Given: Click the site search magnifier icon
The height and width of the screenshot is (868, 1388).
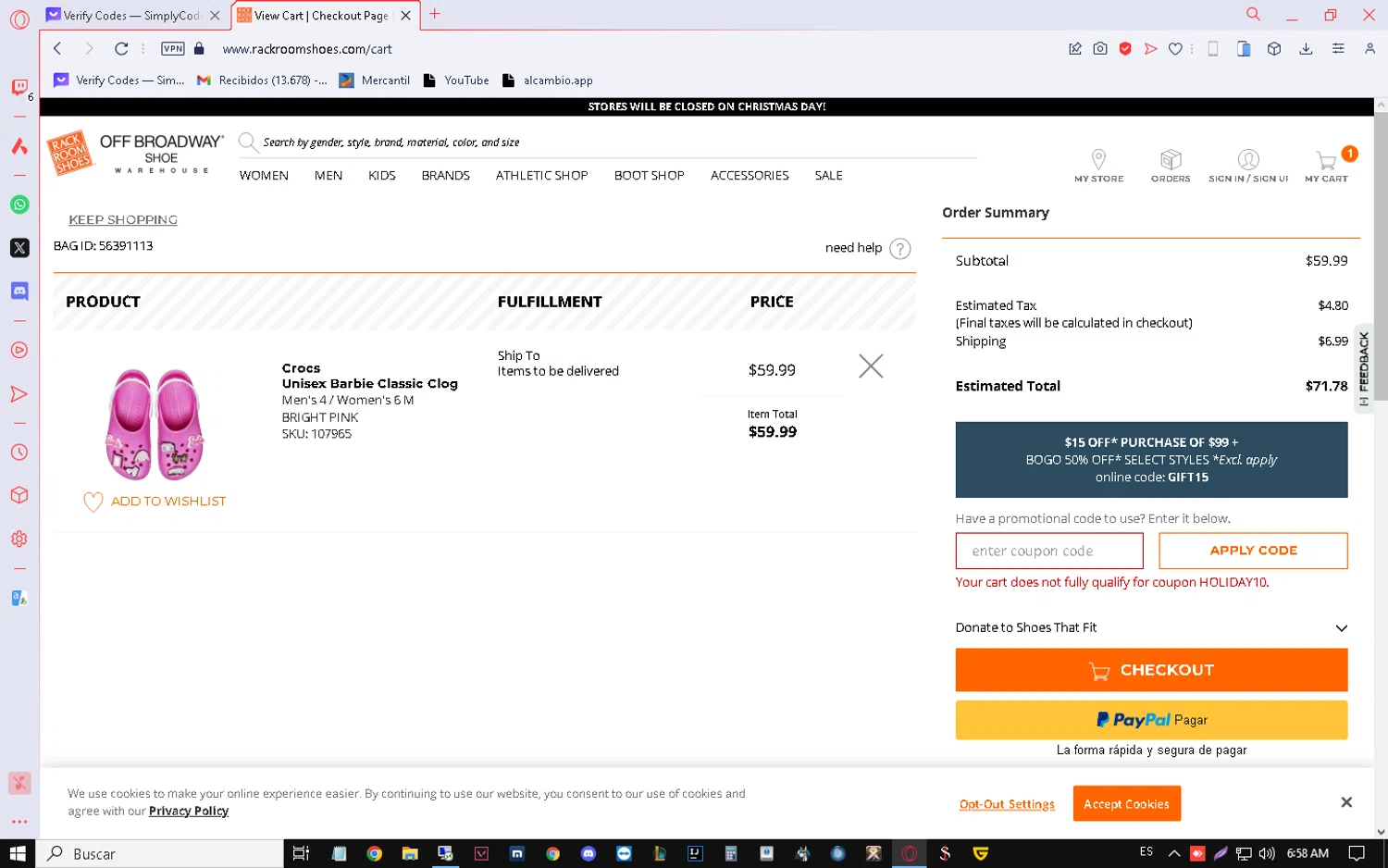Looking at the screenshot, I should coord(247,142).
